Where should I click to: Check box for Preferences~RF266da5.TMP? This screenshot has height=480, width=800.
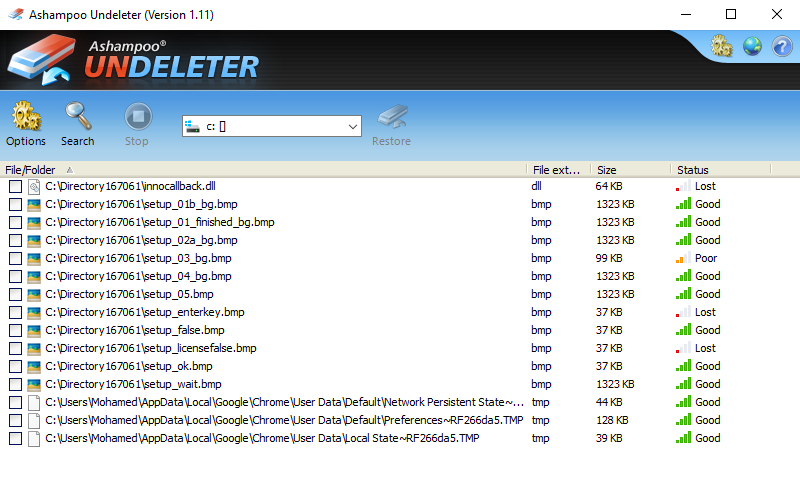tap(15, 421)
